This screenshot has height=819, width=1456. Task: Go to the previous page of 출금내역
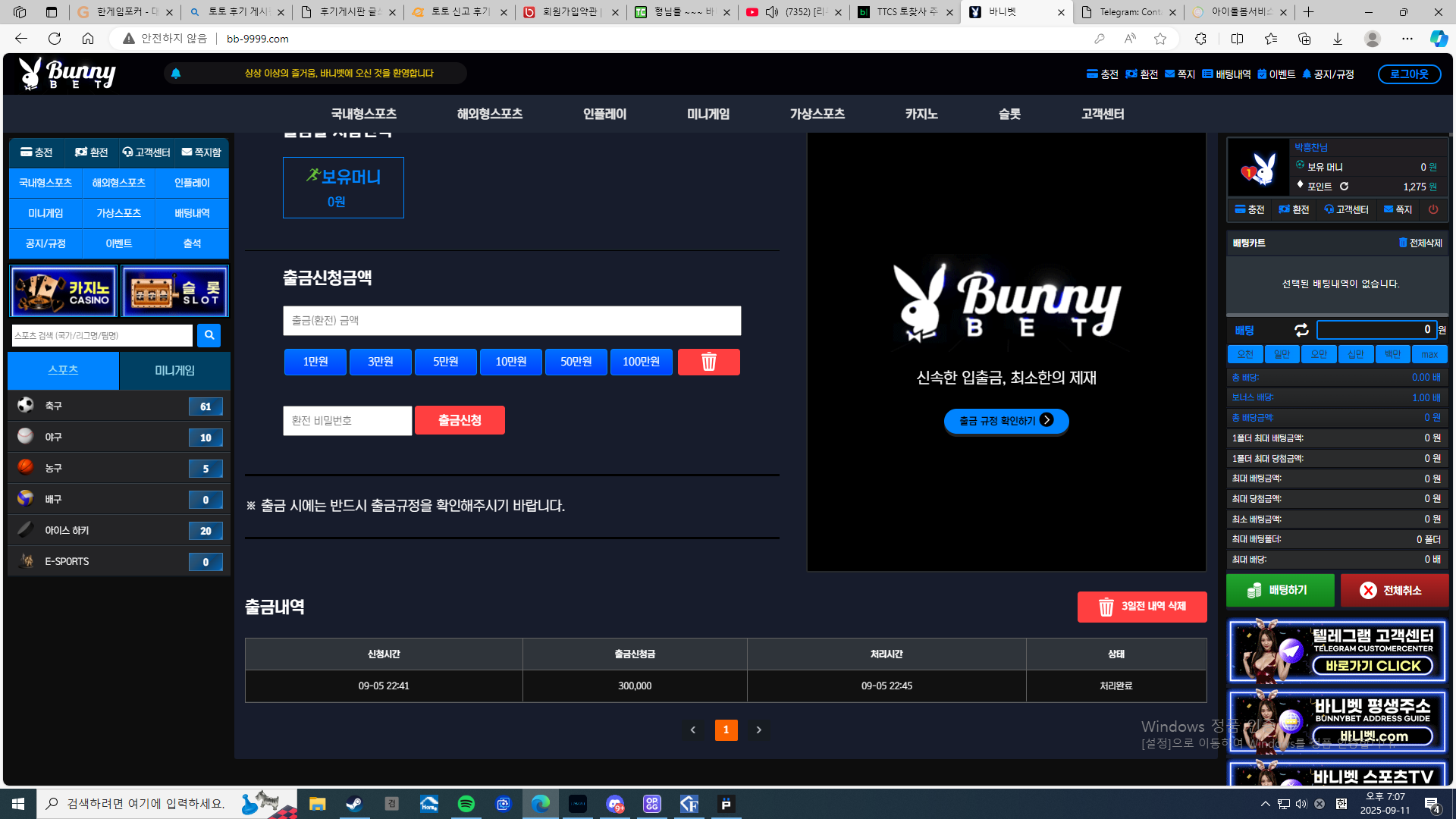tap(693, 730)
